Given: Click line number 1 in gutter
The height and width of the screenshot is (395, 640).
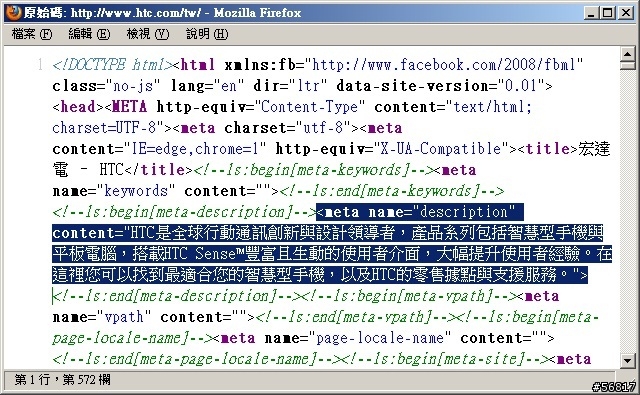Looking at the screenshot, I should (40, 64).
